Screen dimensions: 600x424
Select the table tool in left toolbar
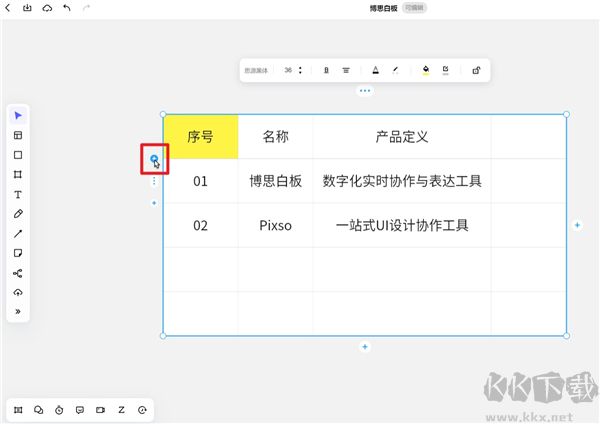click(x=18, y=135)
